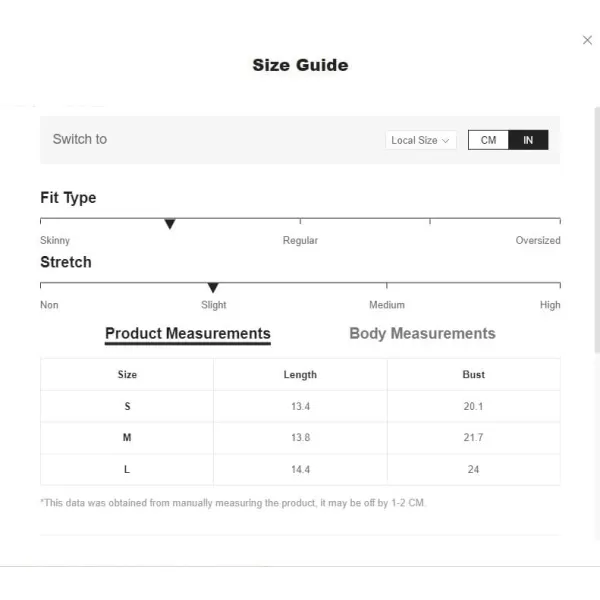
Task: Switch units to CM
Action: [x=488, y=140]
